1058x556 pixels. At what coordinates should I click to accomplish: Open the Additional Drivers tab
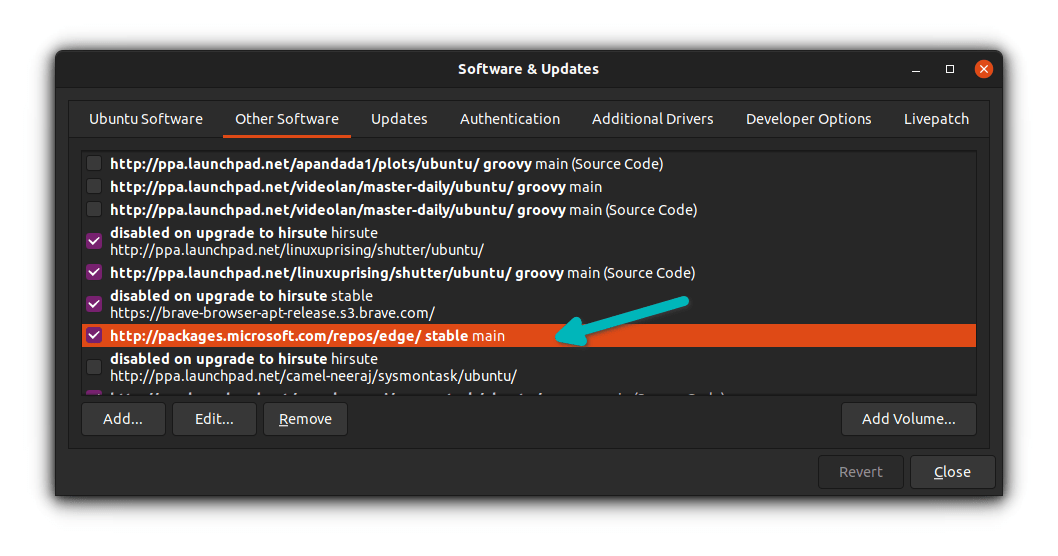coord(653,119)
